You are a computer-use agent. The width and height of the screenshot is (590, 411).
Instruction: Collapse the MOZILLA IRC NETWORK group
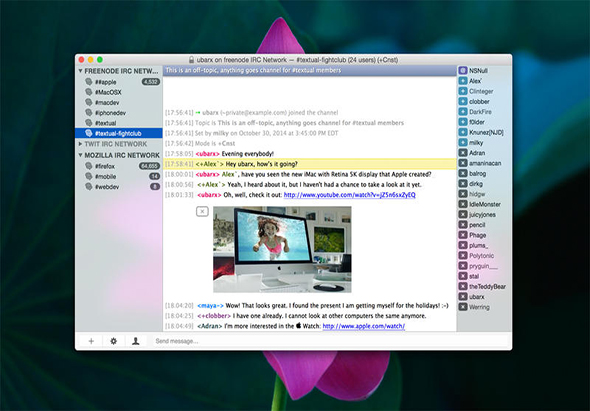click(x=80, y=155)
